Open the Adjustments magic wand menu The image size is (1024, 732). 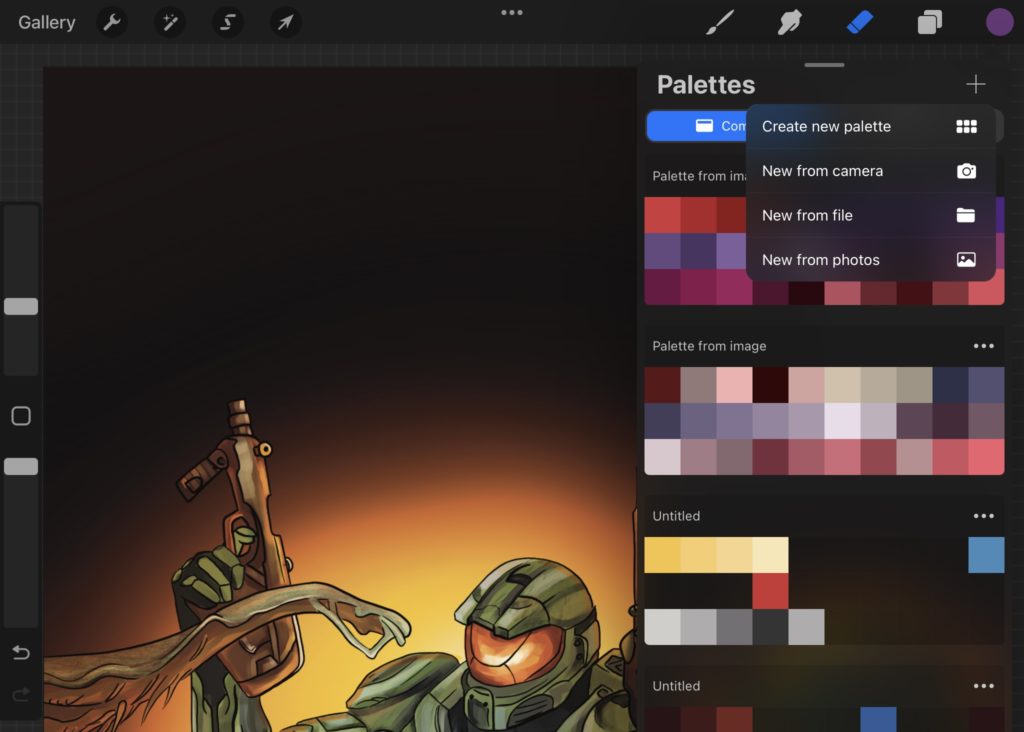[x=170, y=22]
